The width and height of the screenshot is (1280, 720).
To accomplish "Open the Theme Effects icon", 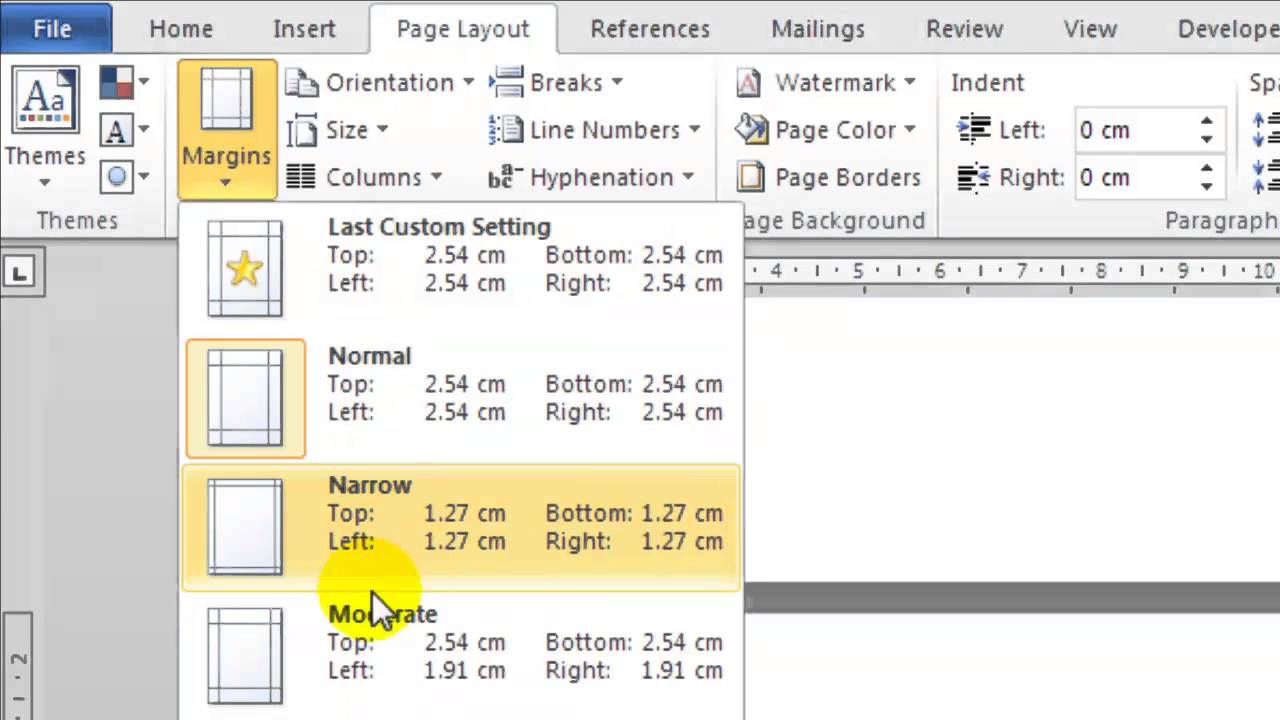I will [x=117, y=178].
